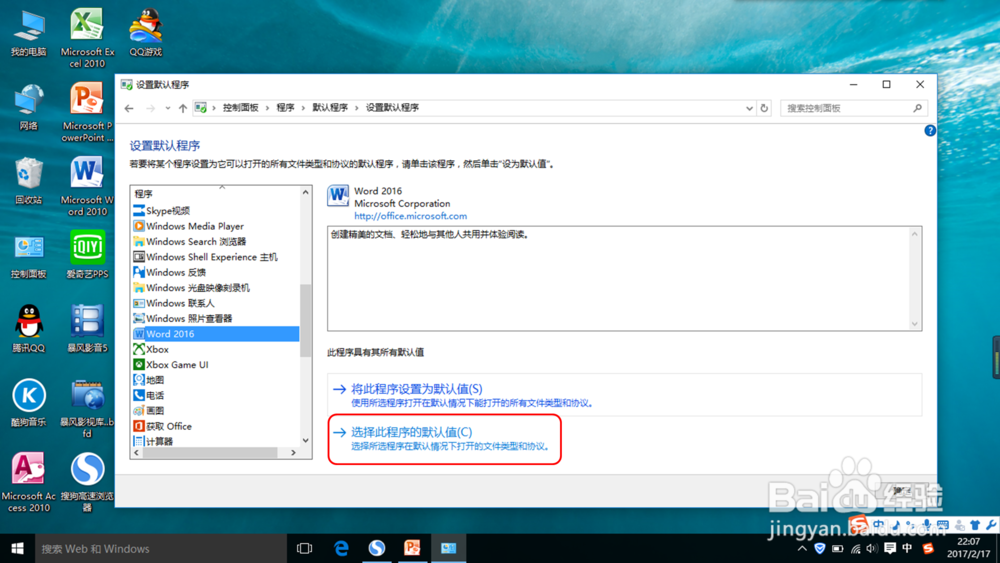Open the 我的电脑 desktop icon
1000x563 pixels.
pyautogui.click(x=29, y=34)
